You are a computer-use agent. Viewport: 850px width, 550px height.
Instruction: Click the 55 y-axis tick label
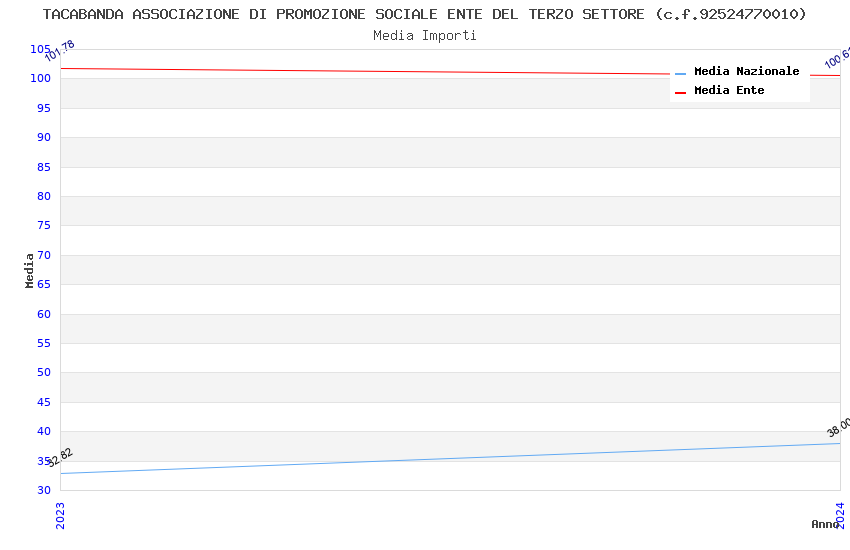[43, 344]
